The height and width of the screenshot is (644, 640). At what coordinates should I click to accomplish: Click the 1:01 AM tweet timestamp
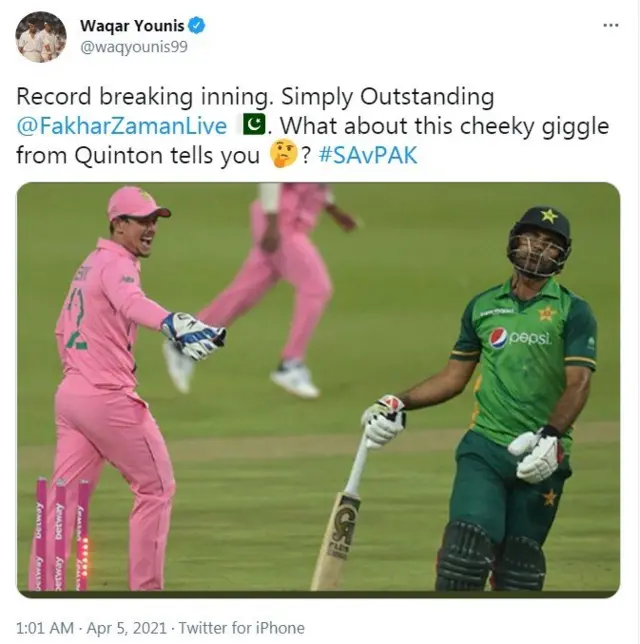tap(45, 628)
